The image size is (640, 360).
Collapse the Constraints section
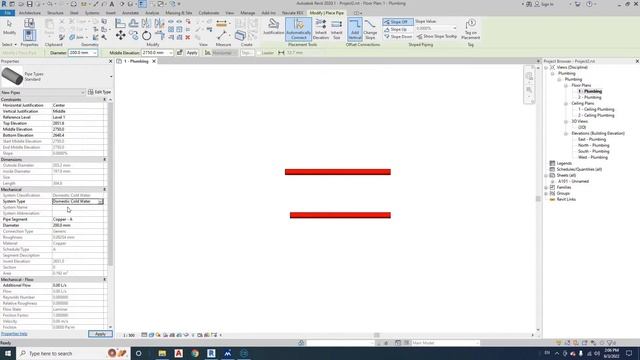(105, 100)
